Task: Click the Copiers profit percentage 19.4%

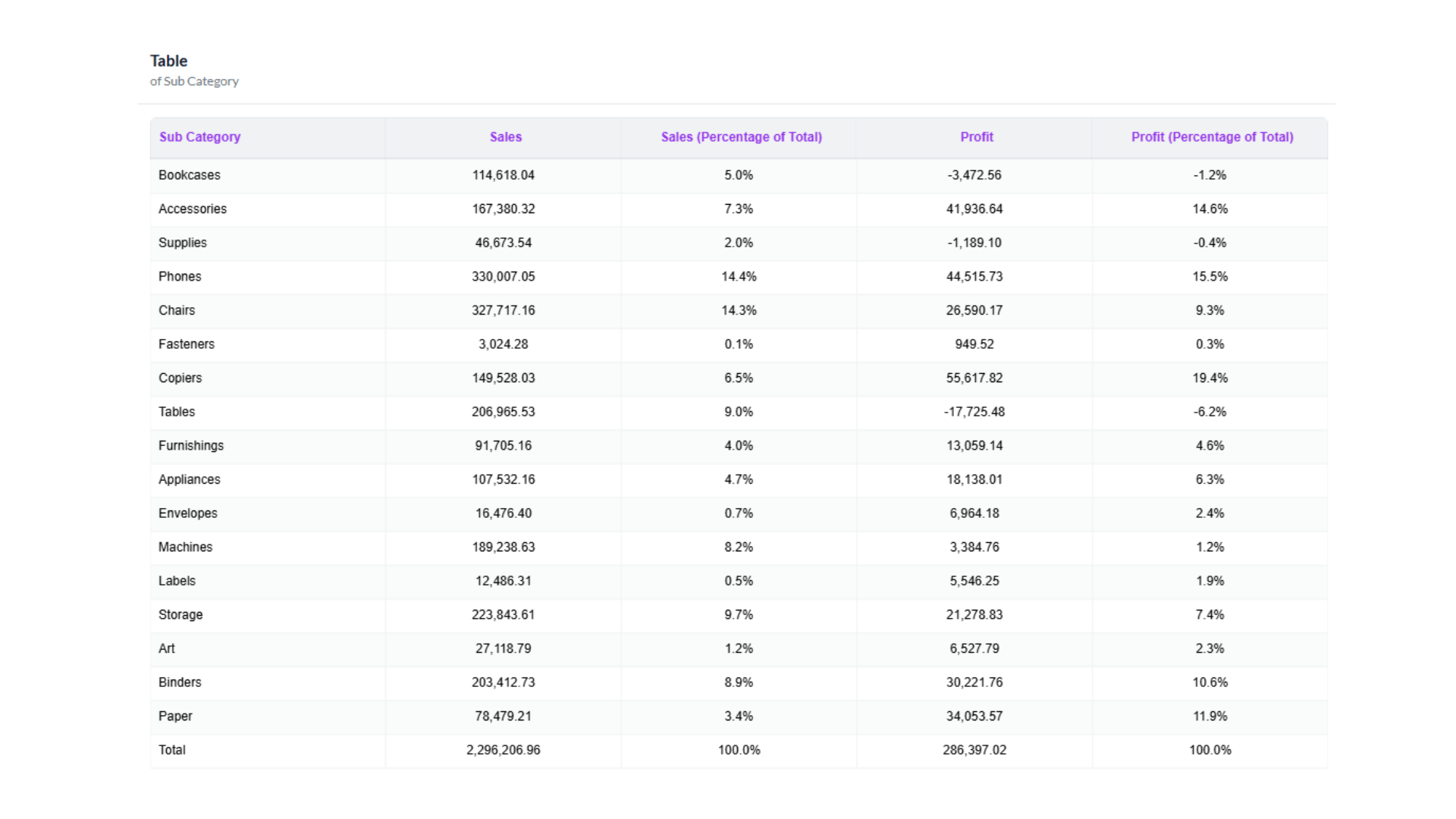Action: pyautogui.click(x=1210, y=378)
